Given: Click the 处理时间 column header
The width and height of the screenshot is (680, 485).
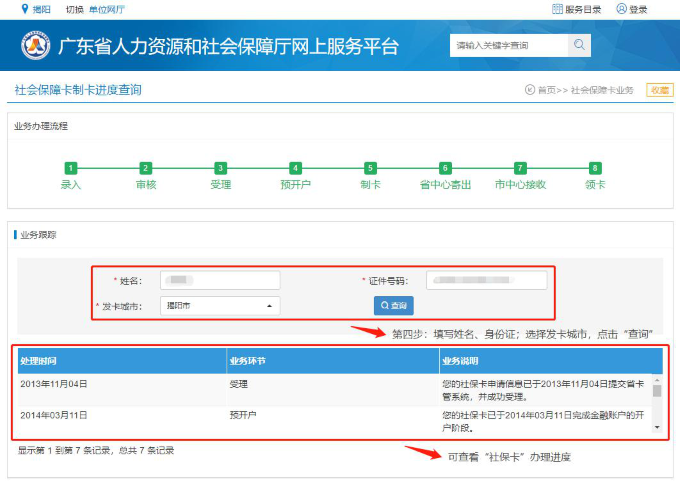Looking at the screenshot, I should click(x=39, y=360).
